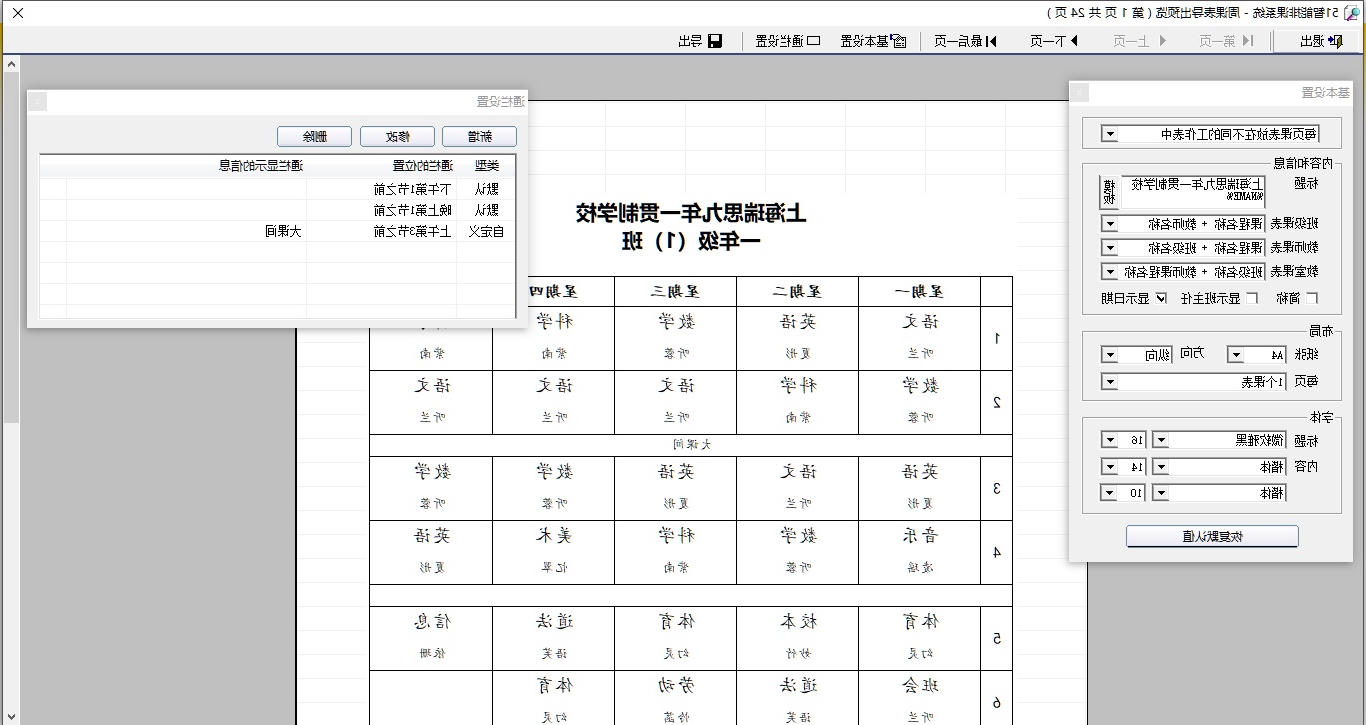Open the 标题 font 微软雅黑 dropdown
1366x725 pixels.
pos(1161,440)
